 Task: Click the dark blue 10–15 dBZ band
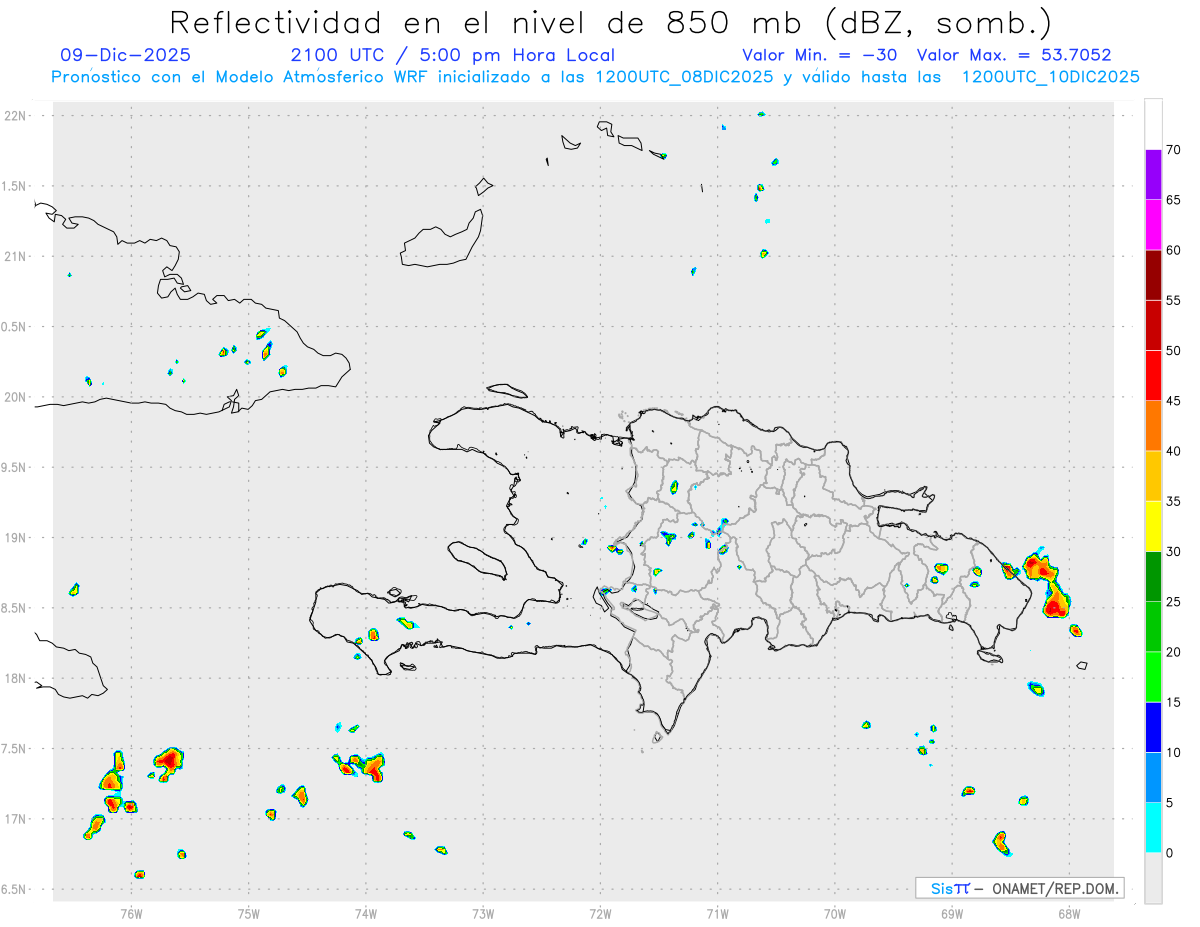(1153, 727)
